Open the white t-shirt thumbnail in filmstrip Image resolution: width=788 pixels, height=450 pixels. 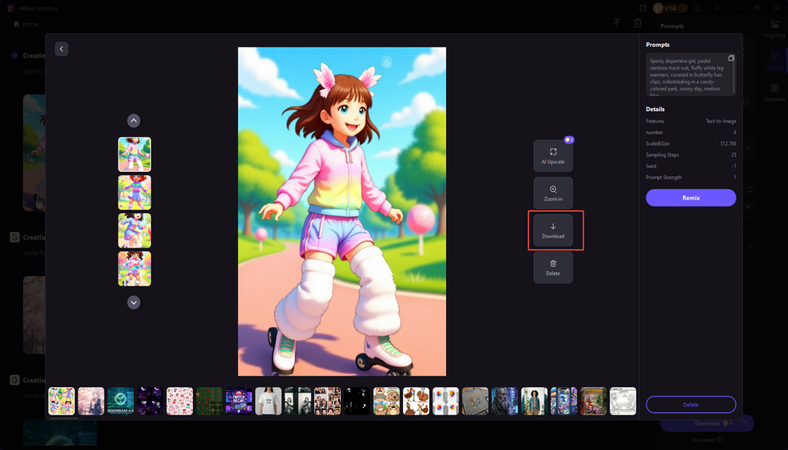pos(268,401)
